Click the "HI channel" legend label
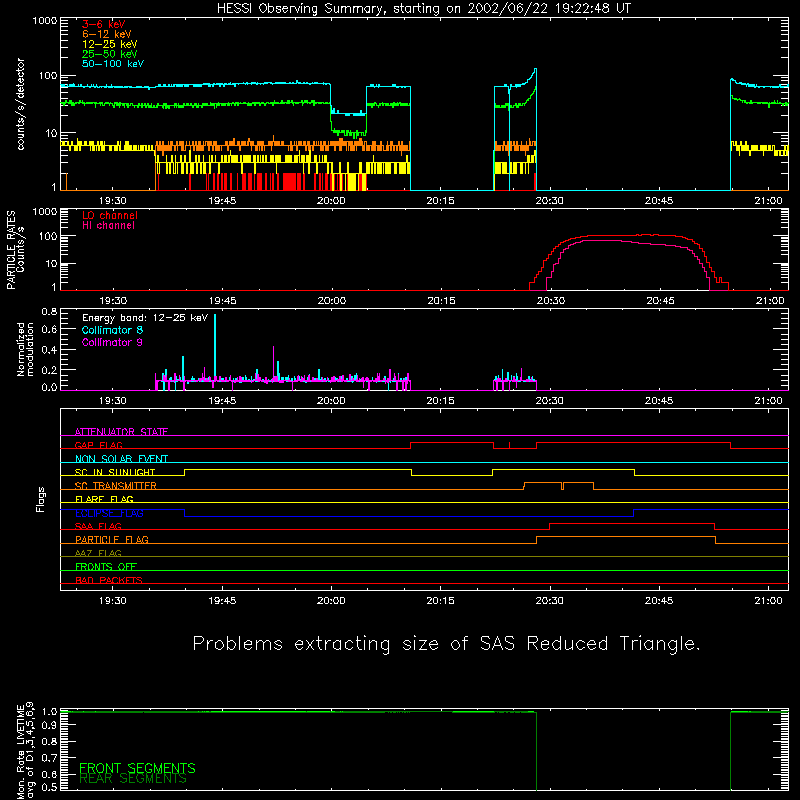 point(108,226)
